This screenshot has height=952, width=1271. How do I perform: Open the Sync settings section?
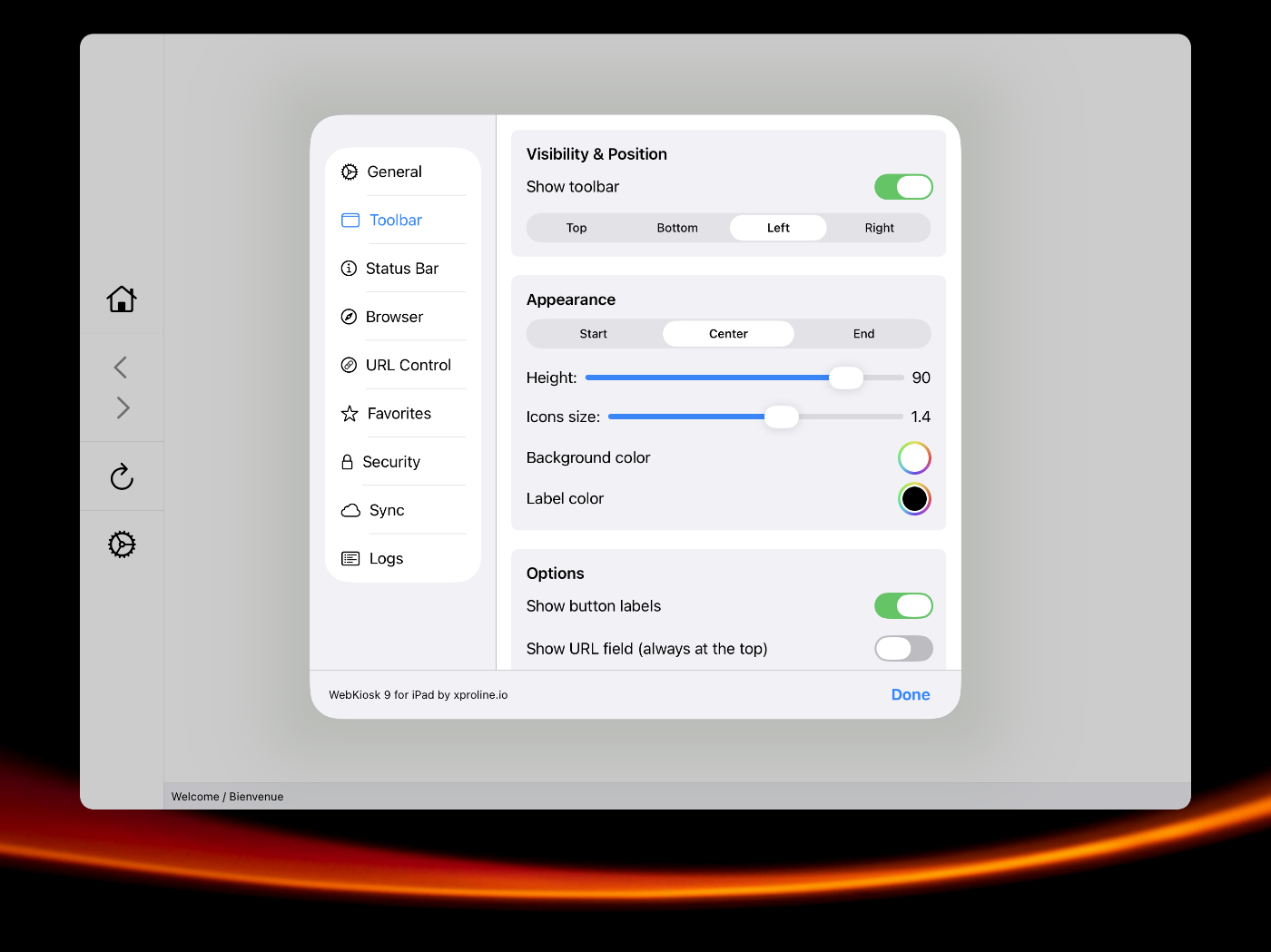click(386, 510)
